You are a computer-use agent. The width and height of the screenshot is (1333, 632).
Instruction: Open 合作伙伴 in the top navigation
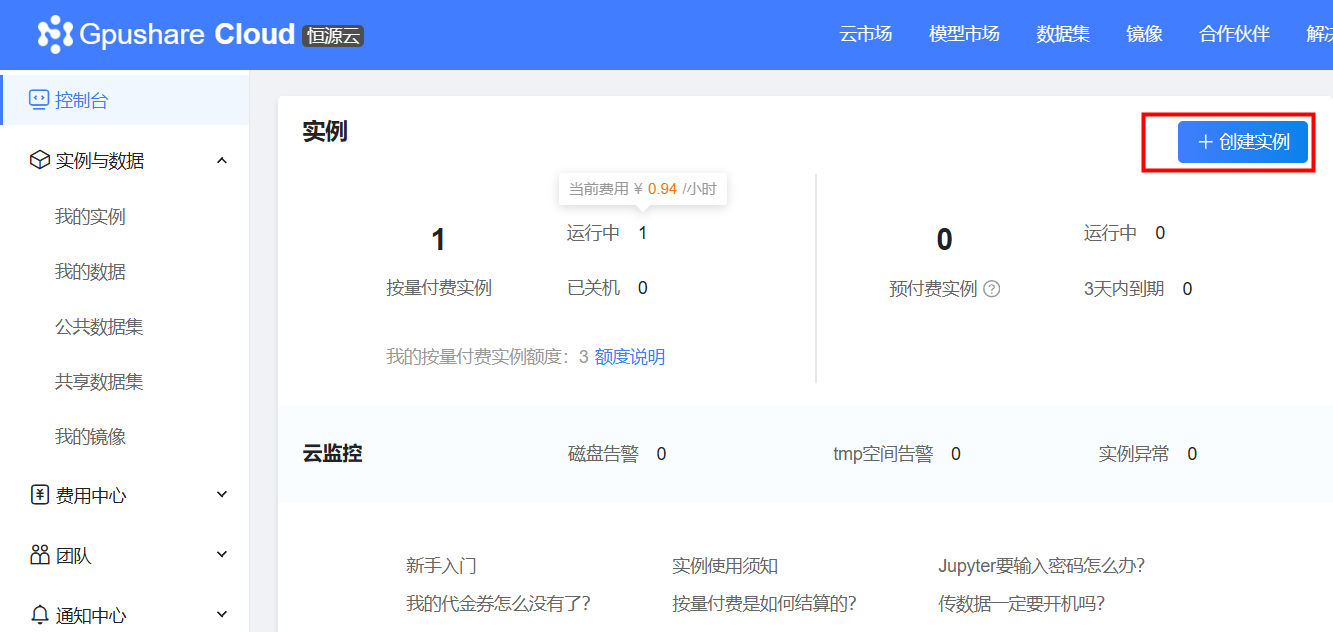[x=1234, y=34]
